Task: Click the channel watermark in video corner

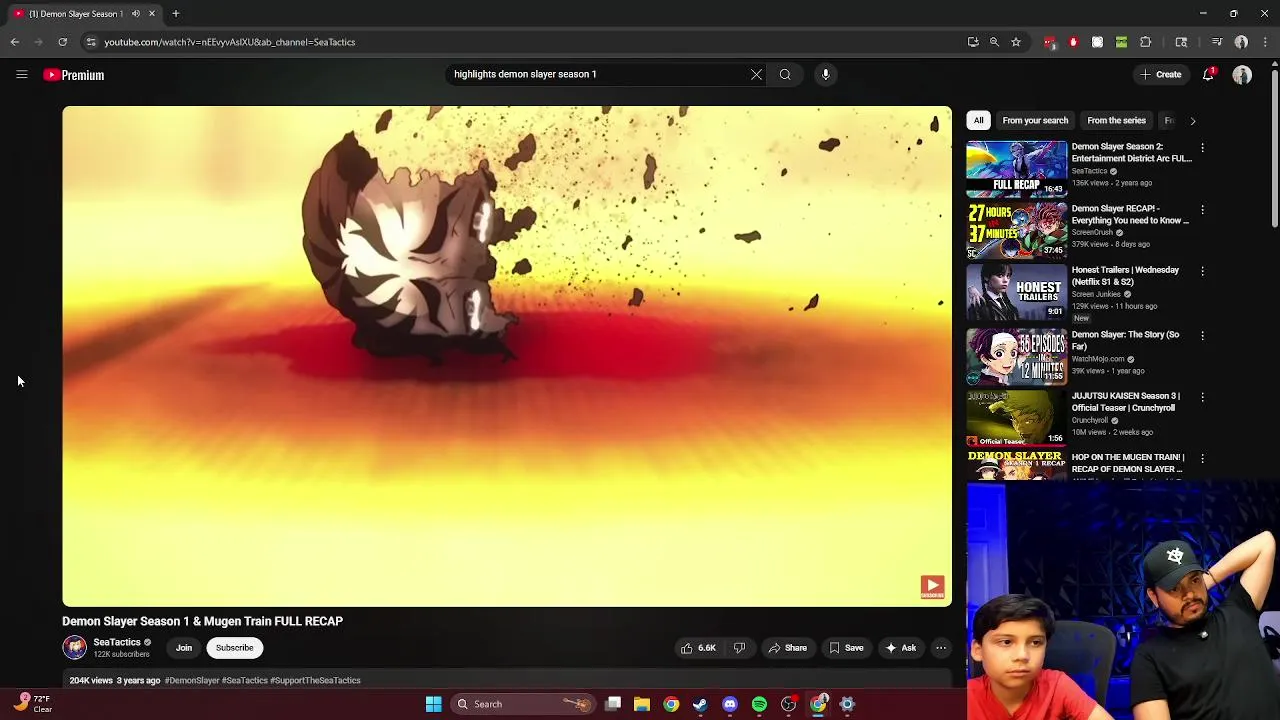Action: tap(932, 587)
